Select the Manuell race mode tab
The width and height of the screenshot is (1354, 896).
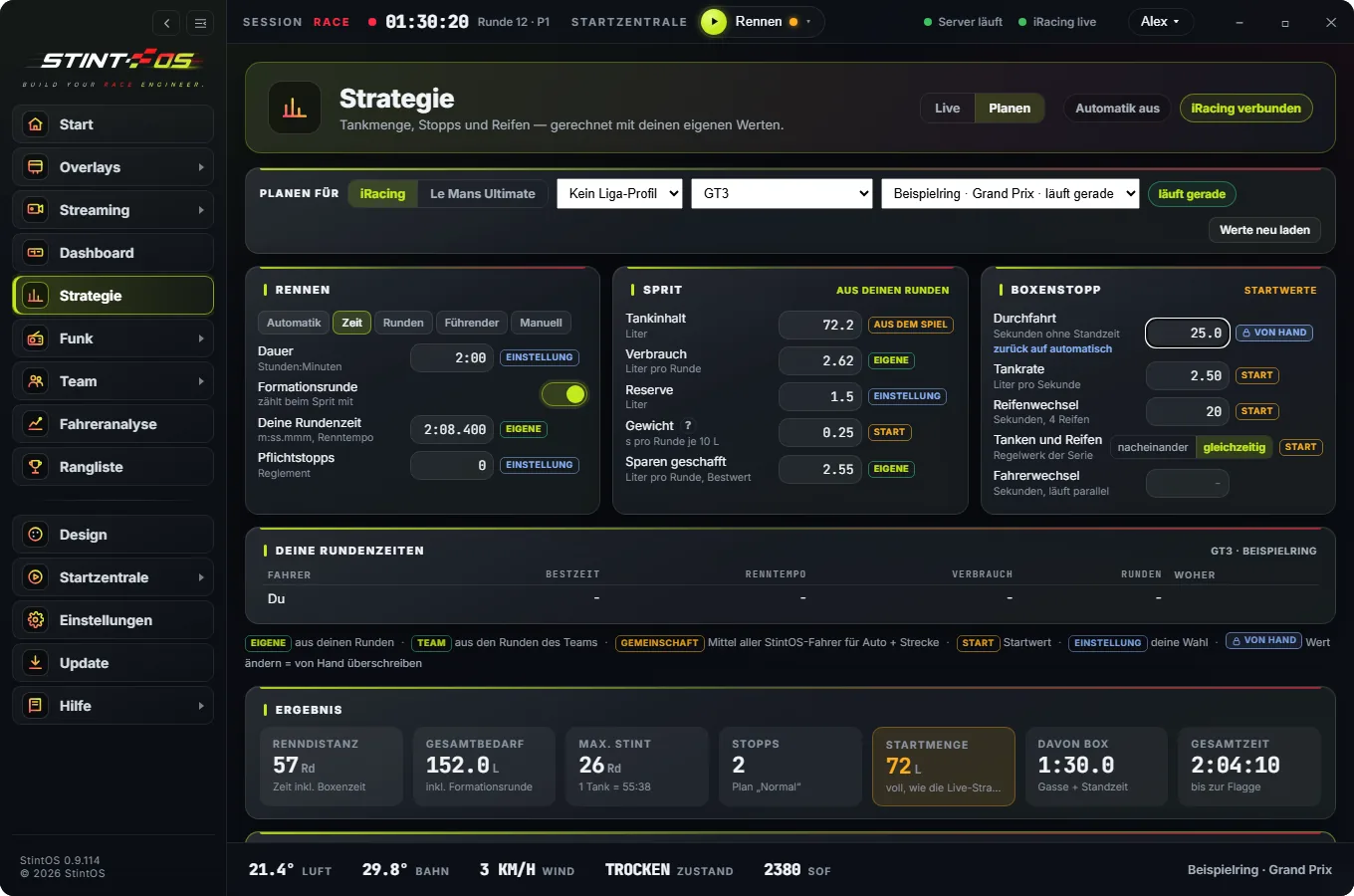[x=541, y=323]
